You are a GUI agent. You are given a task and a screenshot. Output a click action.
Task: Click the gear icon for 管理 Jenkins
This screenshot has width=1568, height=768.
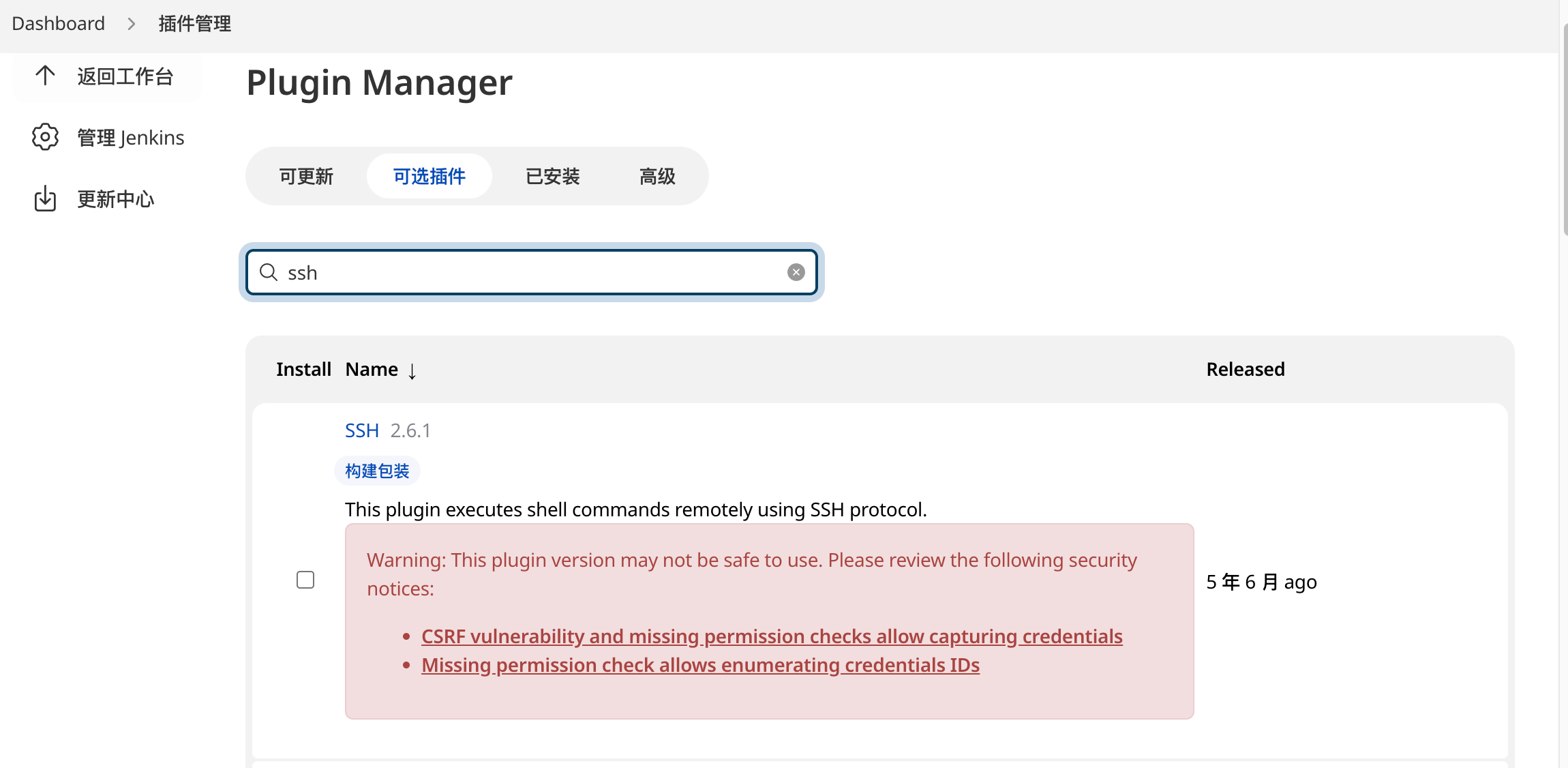click(45, 137)
